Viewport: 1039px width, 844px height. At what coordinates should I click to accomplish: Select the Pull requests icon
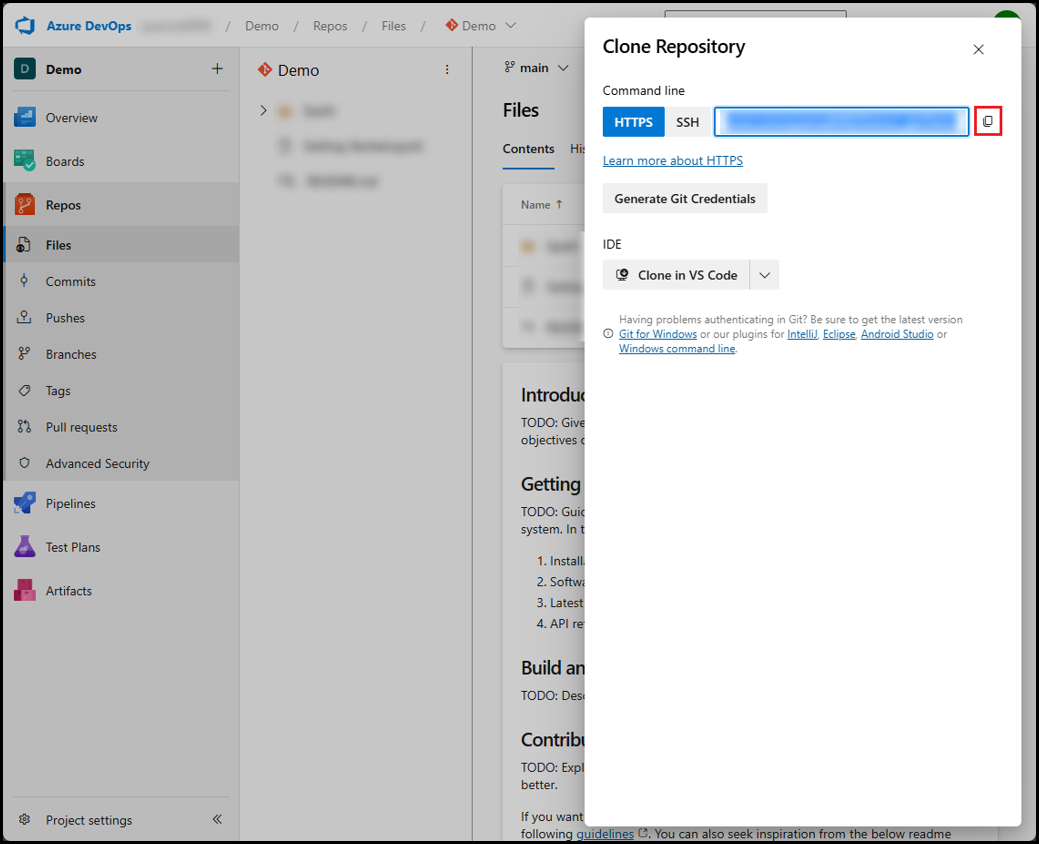(24, 427)
